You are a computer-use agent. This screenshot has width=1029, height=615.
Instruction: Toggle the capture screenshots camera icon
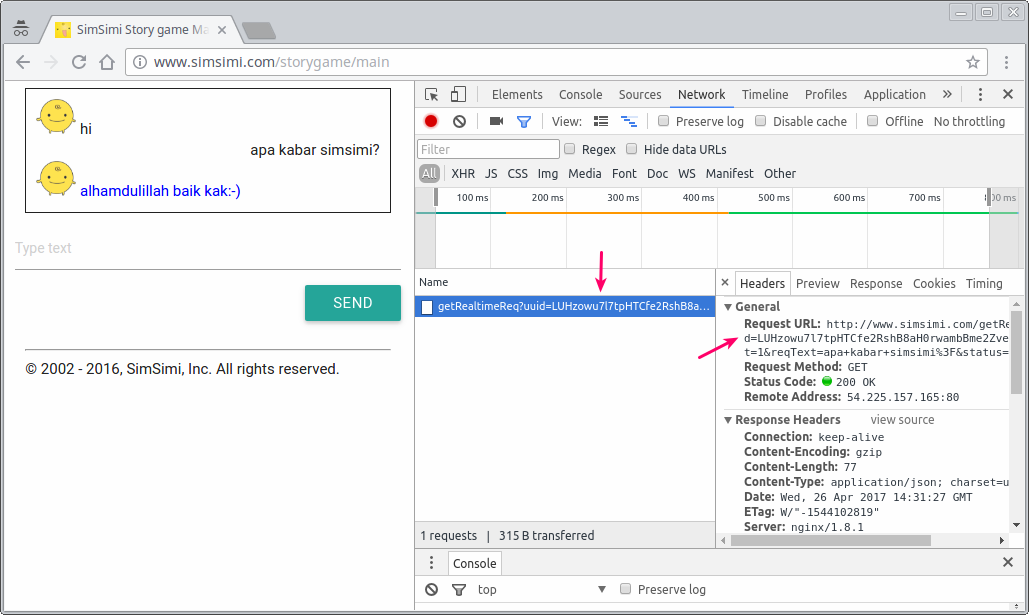496,121
